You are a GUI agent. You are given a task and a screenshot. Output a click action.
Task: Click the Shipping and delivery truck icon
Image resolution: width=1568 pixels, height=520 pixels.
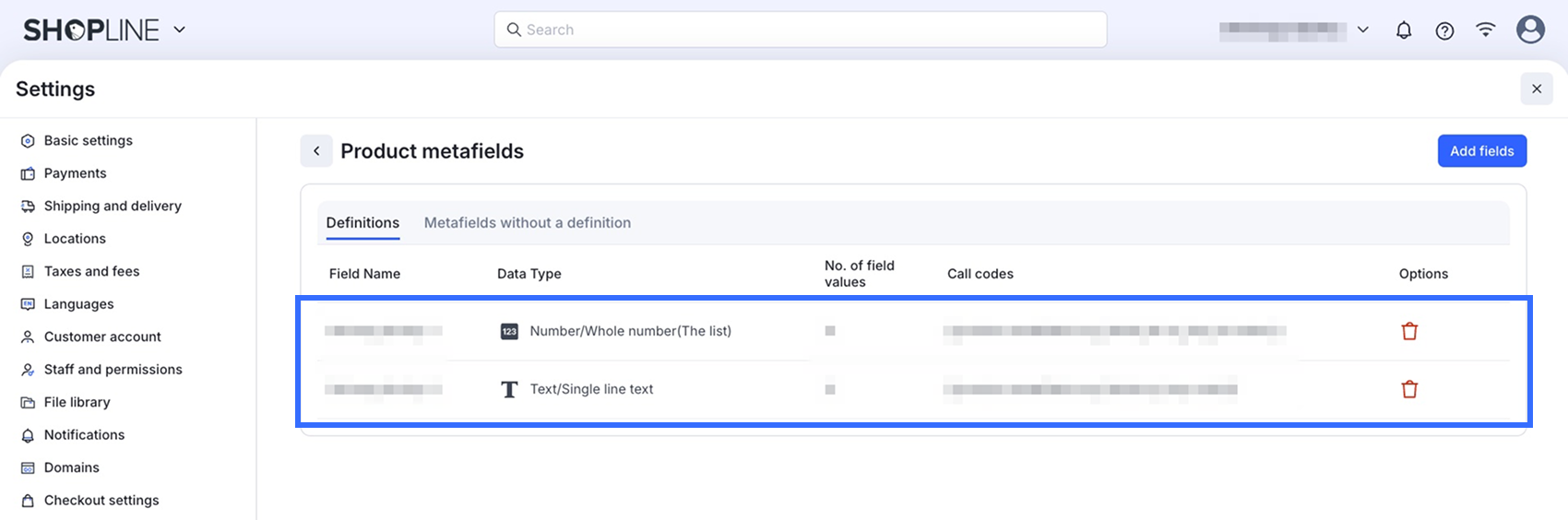[28, 207]
